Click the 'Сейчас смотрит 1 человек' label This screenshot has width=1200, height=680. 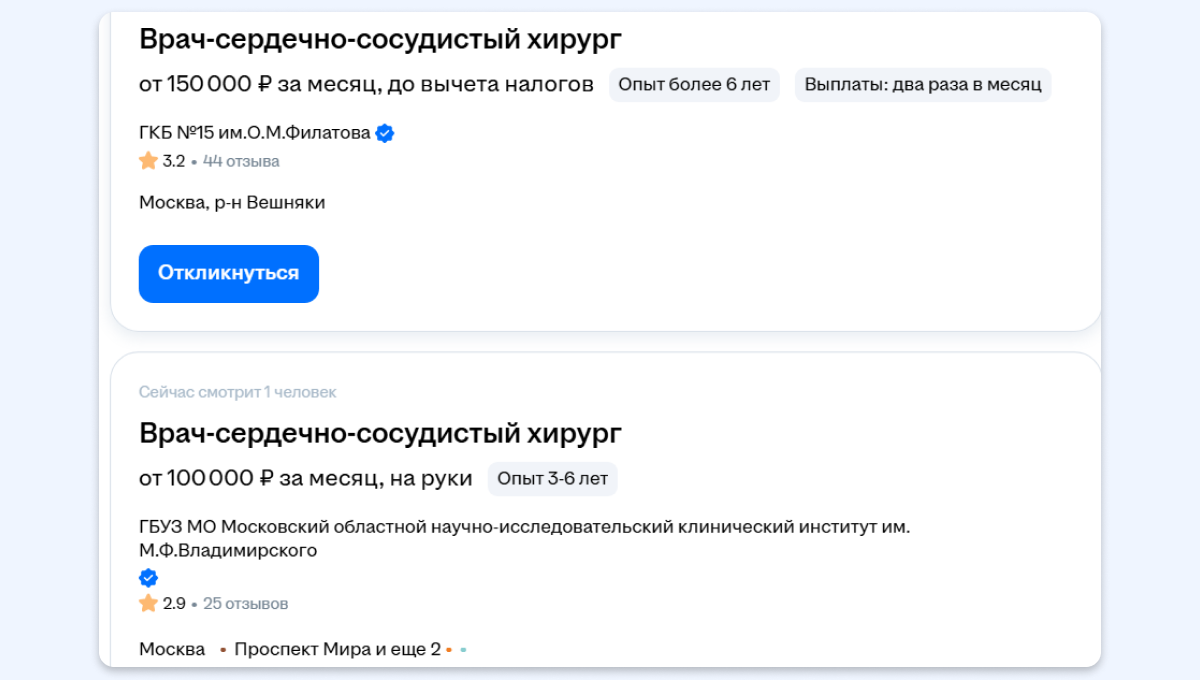pyautogui.click(x=238, y=392)
